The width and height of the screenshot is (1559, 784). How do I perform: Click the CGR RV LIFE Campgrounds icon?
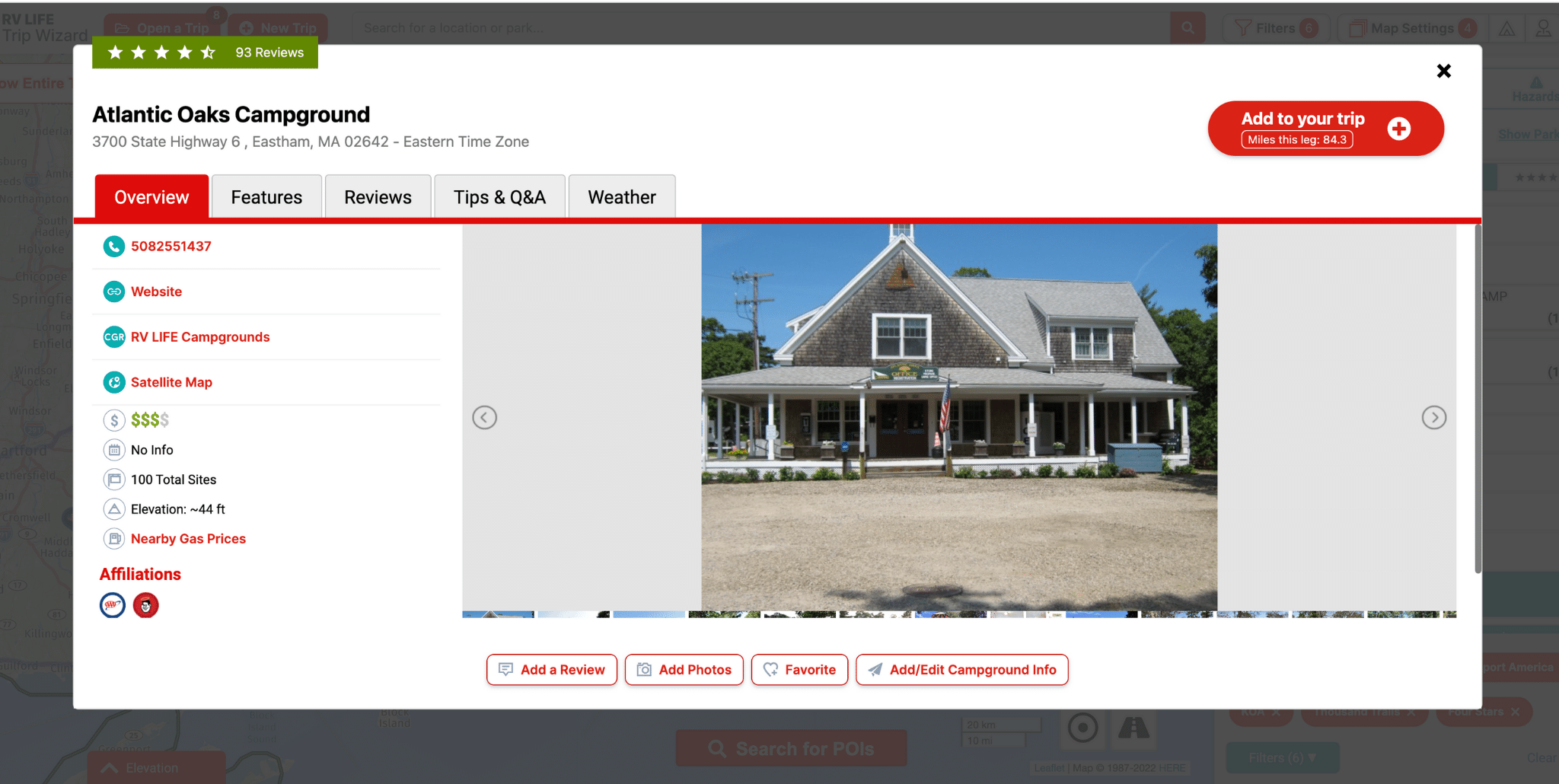(114, 337)
